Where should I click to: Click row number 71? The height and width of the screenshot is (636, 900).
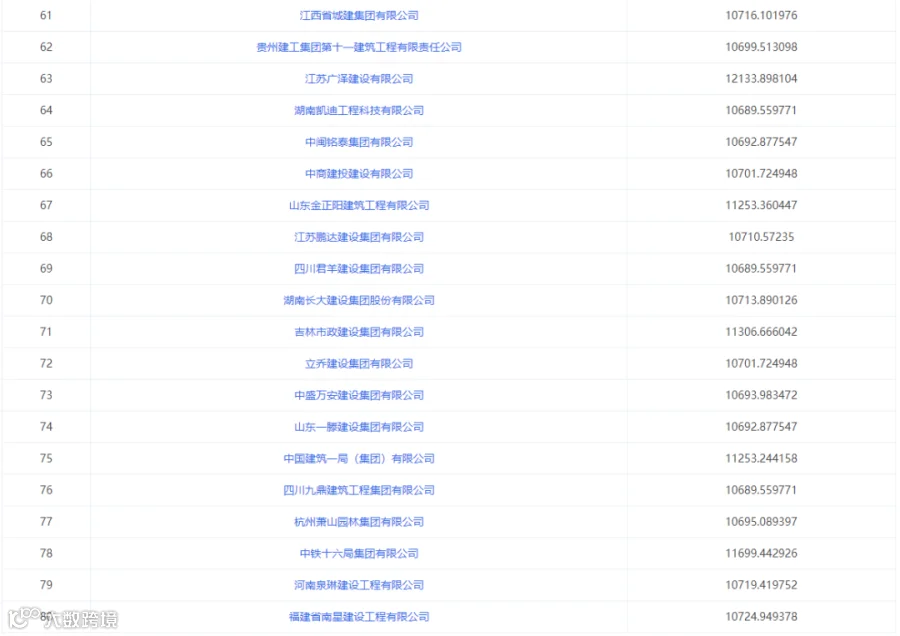pyautogui.click(x=46, y=332)
